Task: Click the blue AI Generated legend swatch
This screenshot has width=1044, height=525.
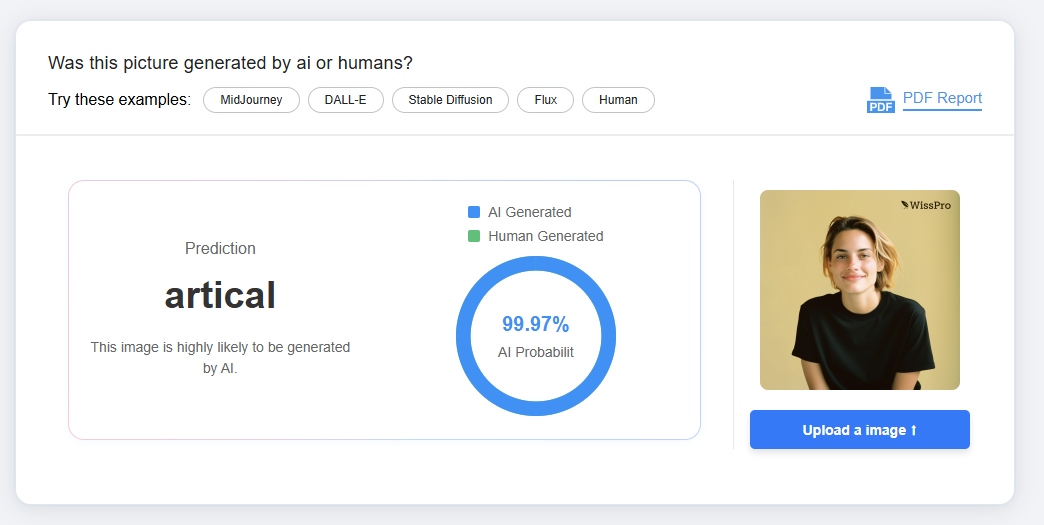Action: click(x=474, y=212)
